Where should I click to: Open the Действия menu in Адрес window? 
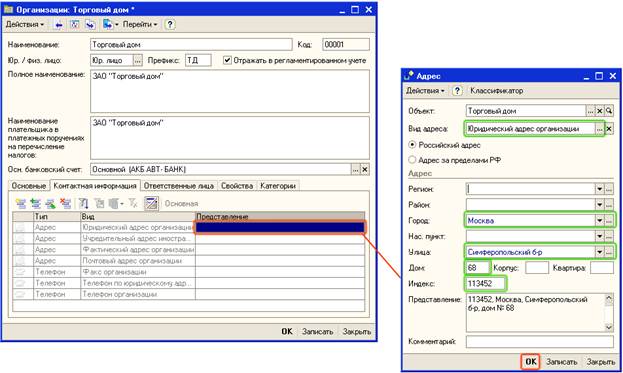tap(425, 91)
